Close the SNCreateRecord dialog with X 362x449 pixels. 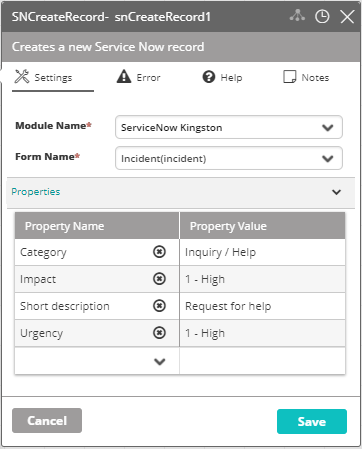pos(347,17)
